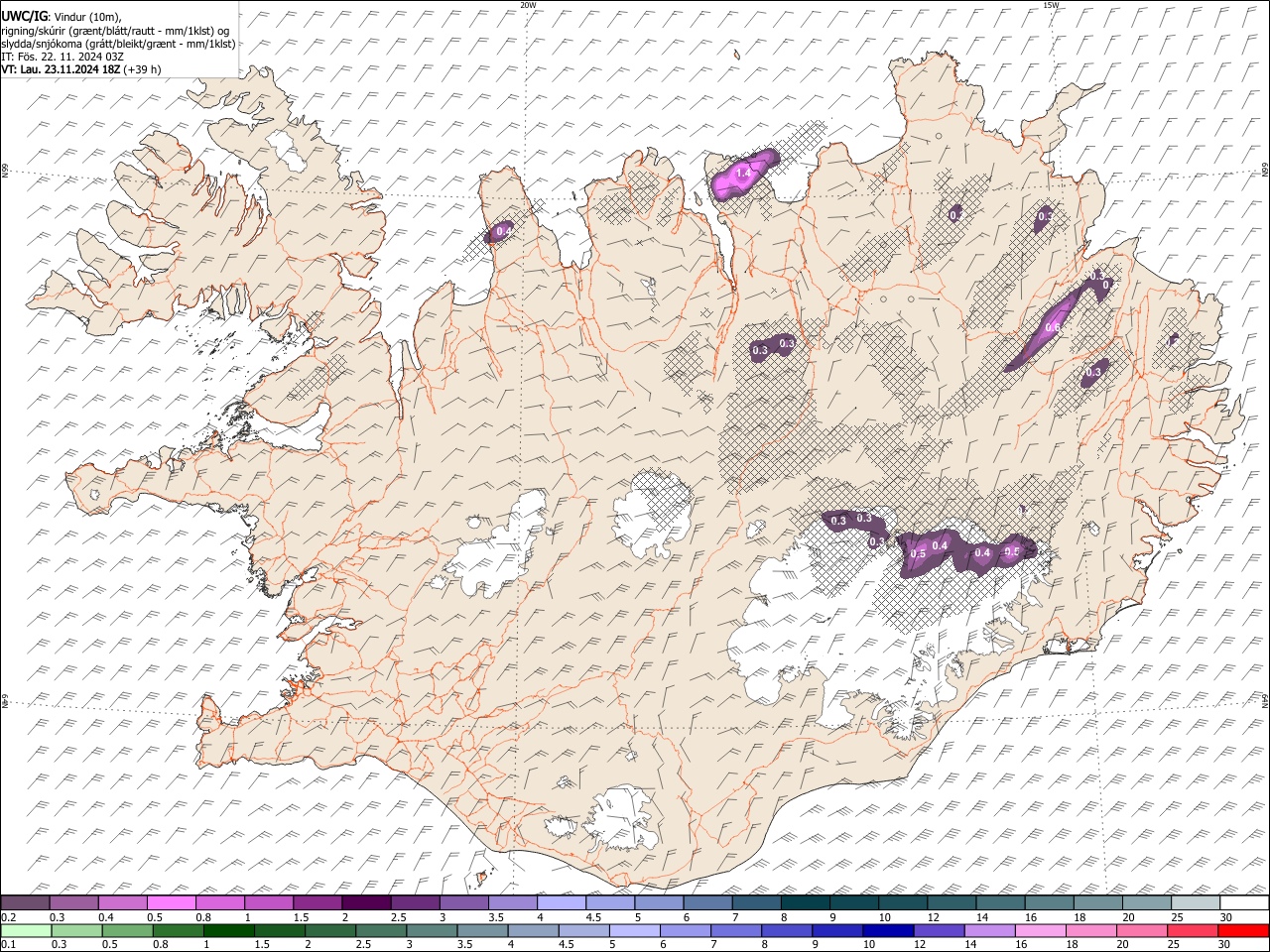1270x952 pixels.
Task: Pick the bright pink-magenta swatch in upper legend
Action: (x=172, y=903)
